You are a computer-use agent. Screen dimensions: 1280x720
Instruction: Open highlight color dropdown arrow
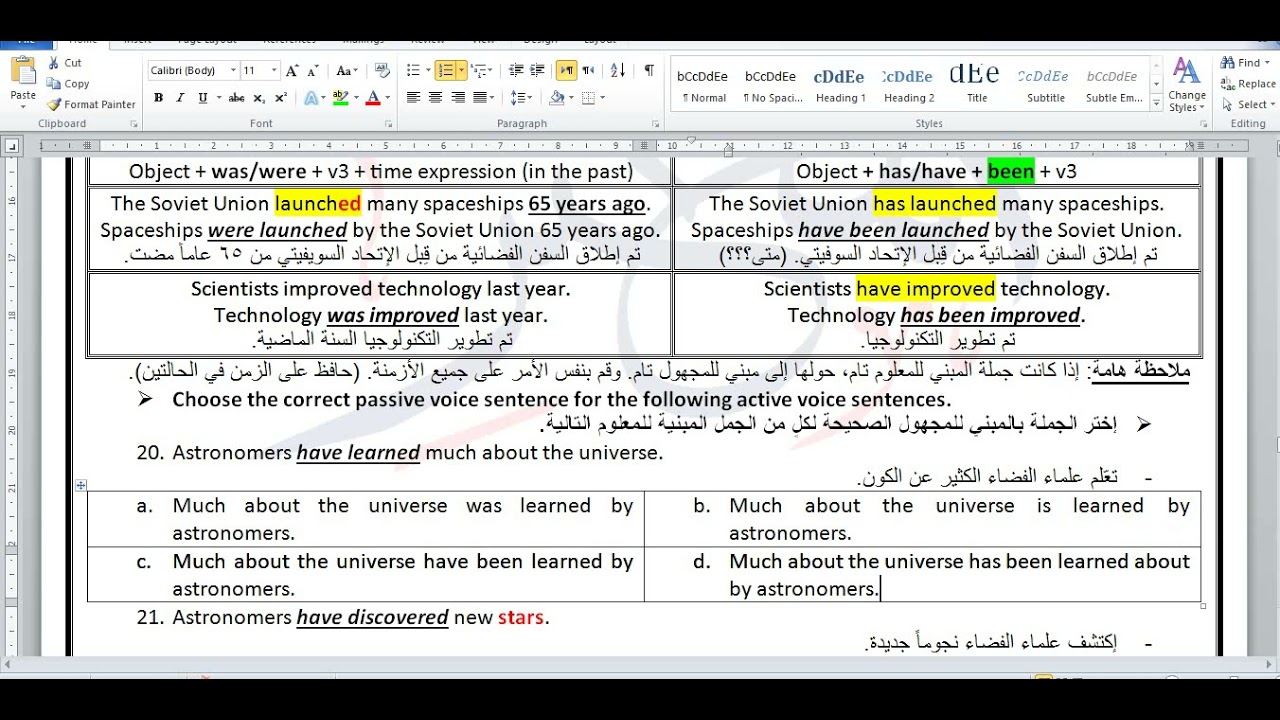tap(355, 98)
